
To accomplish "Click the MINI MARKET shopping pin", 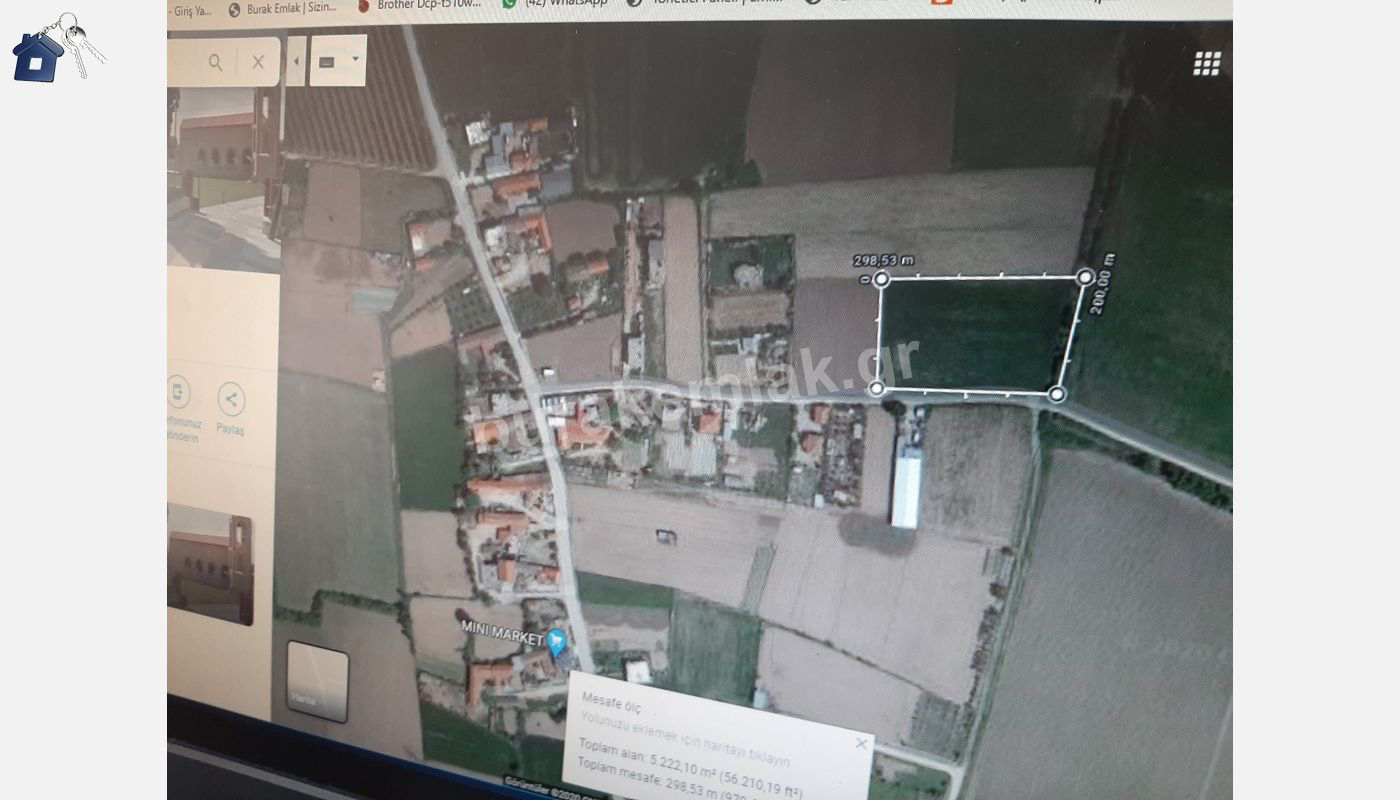I will 556,641.
